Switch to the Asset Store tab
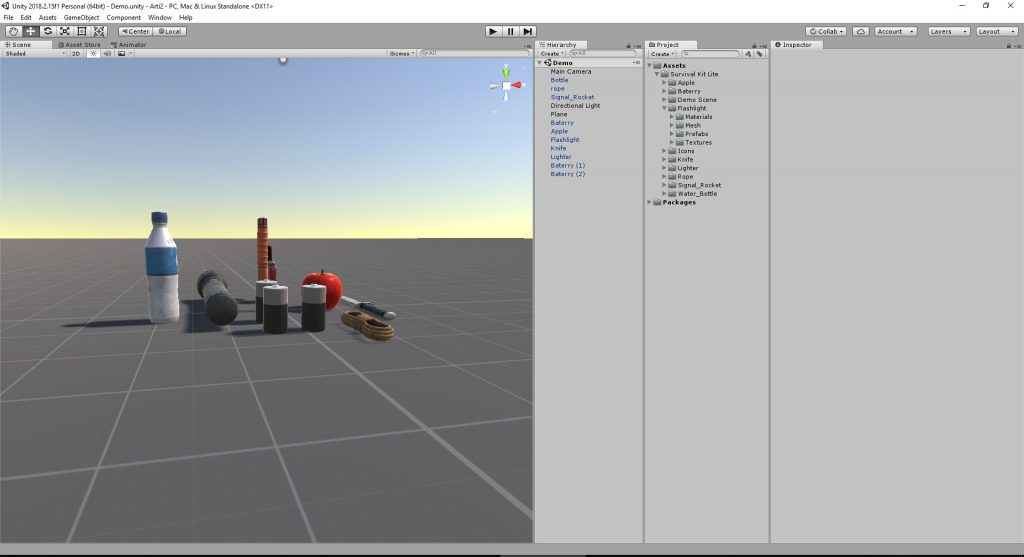1024x557 pixels. pyautogui.click(x=79, y=45)
